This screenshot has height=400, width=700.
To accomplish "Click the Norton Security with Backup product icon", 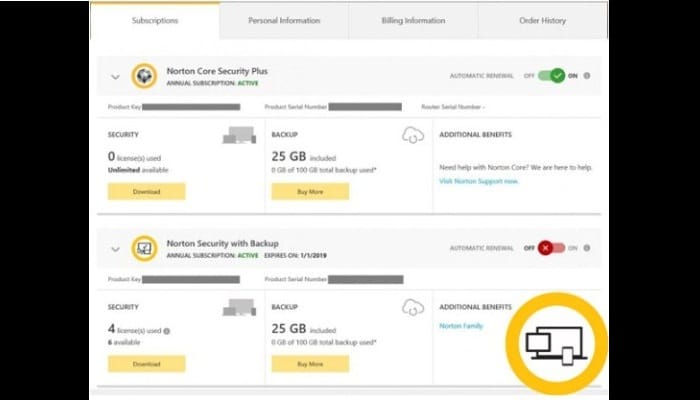I will [x=144, y=248].
